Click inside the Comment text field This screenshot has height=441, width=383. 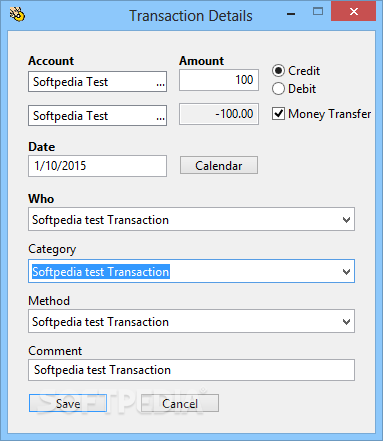point(191,370)
